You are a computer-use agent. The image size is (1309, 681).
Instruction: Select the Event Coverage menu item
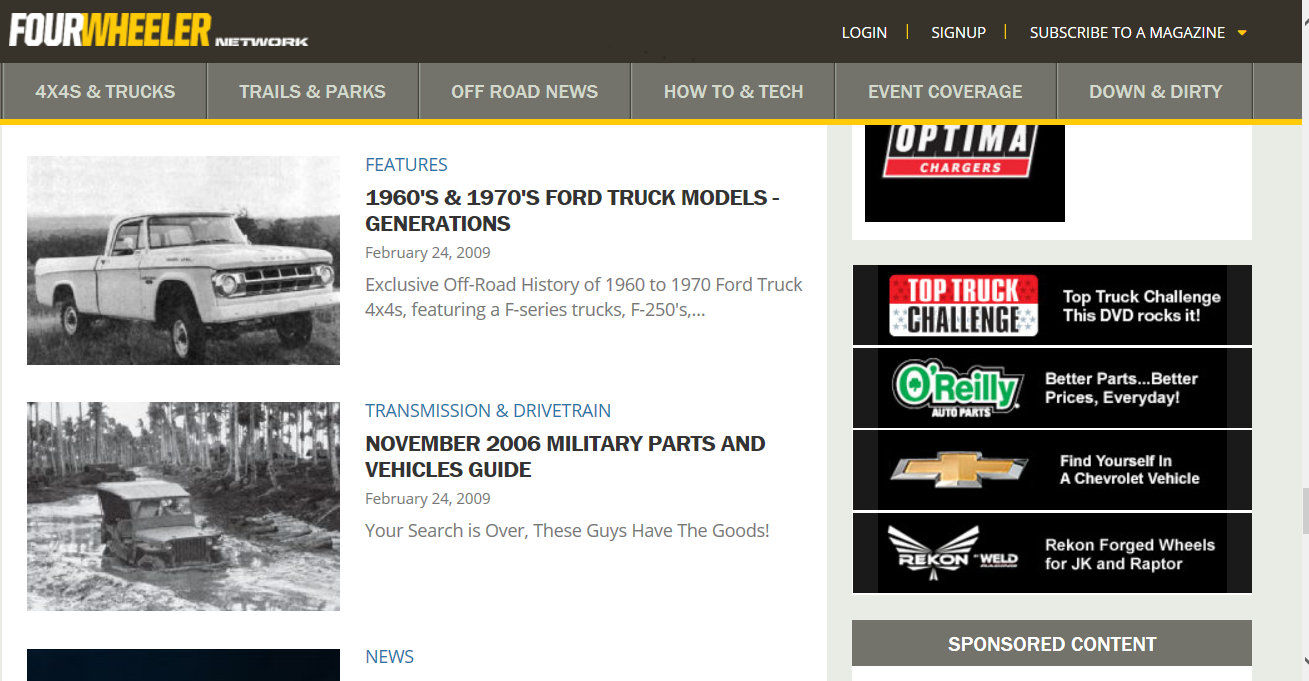(x=945, y=92)
